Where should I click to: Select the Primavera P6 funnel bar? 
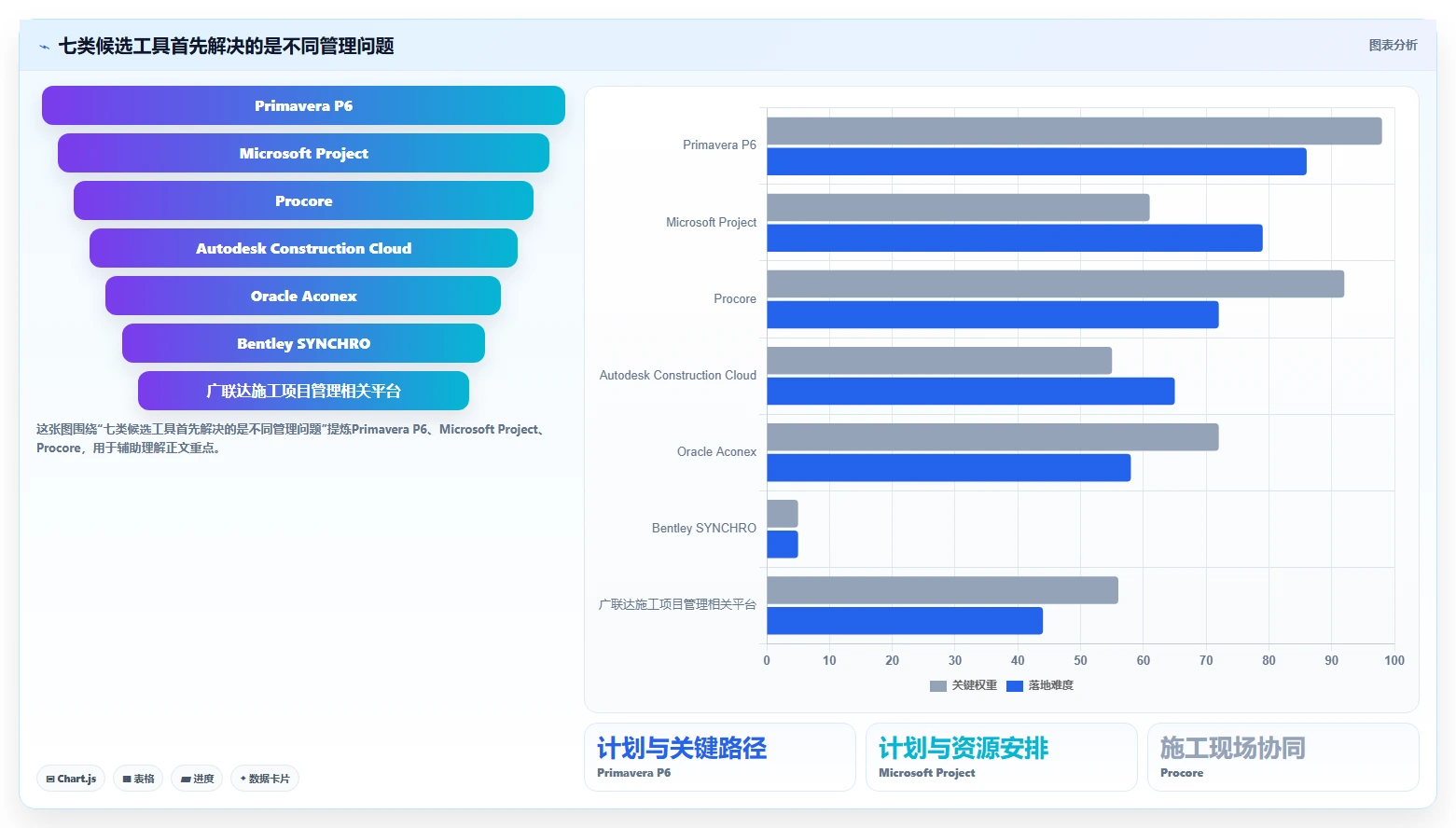tap(303, 105)
